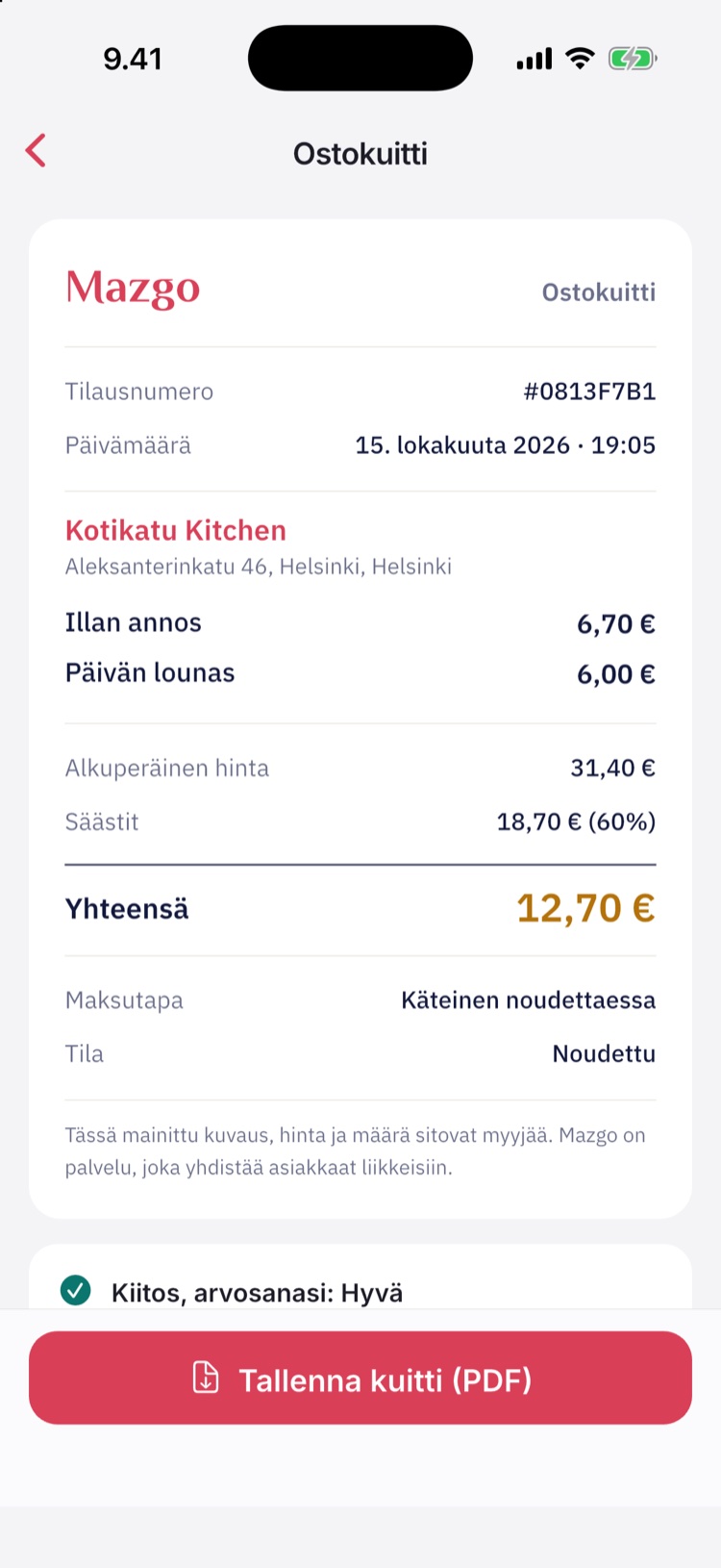721x1568 pixels.
Task: Tap the Käteinen noudettaessa payment method
Action: [x=529, y=1000]
